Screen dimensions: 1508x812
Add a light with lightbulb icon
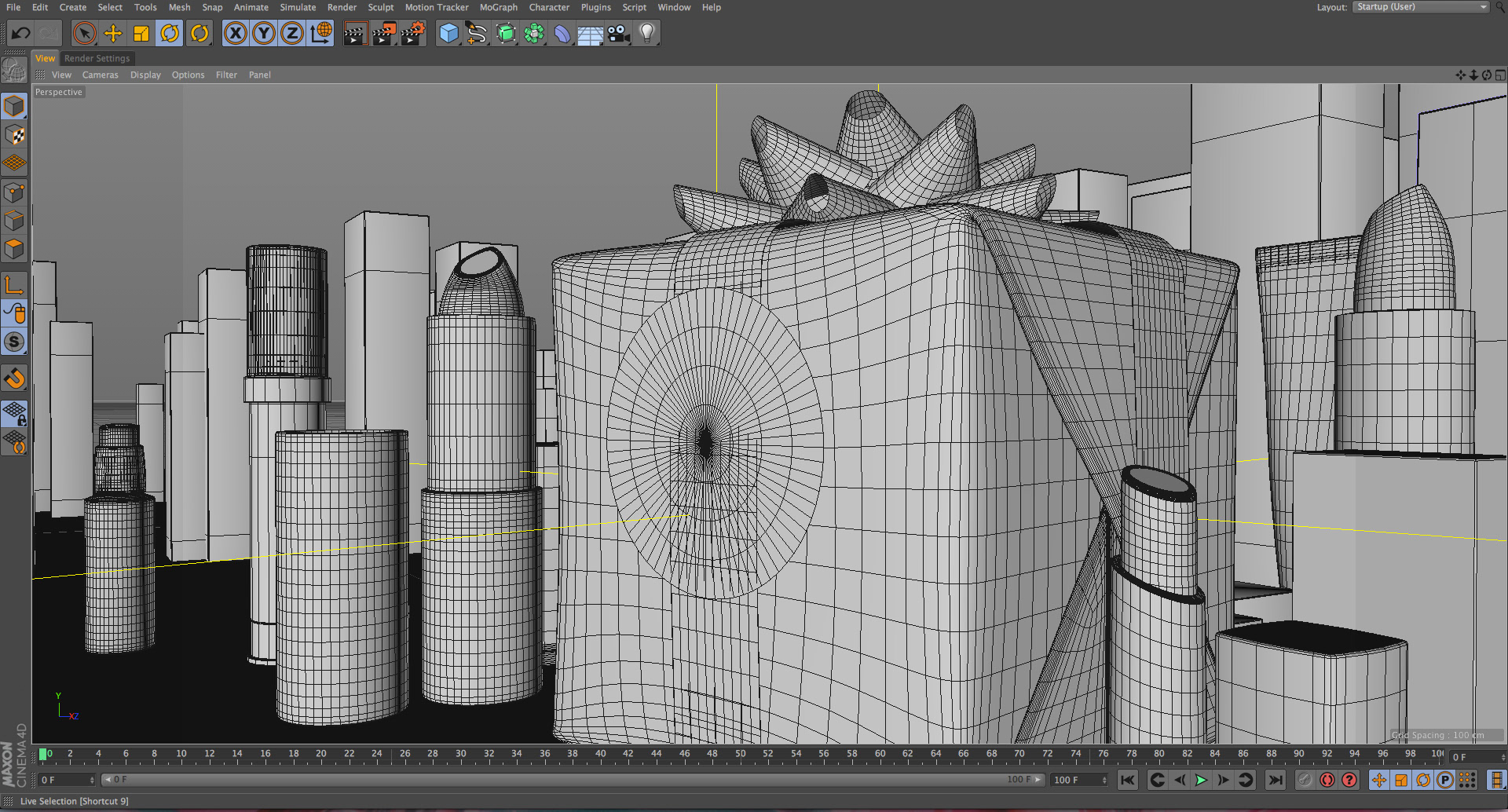tap(646, 34)
